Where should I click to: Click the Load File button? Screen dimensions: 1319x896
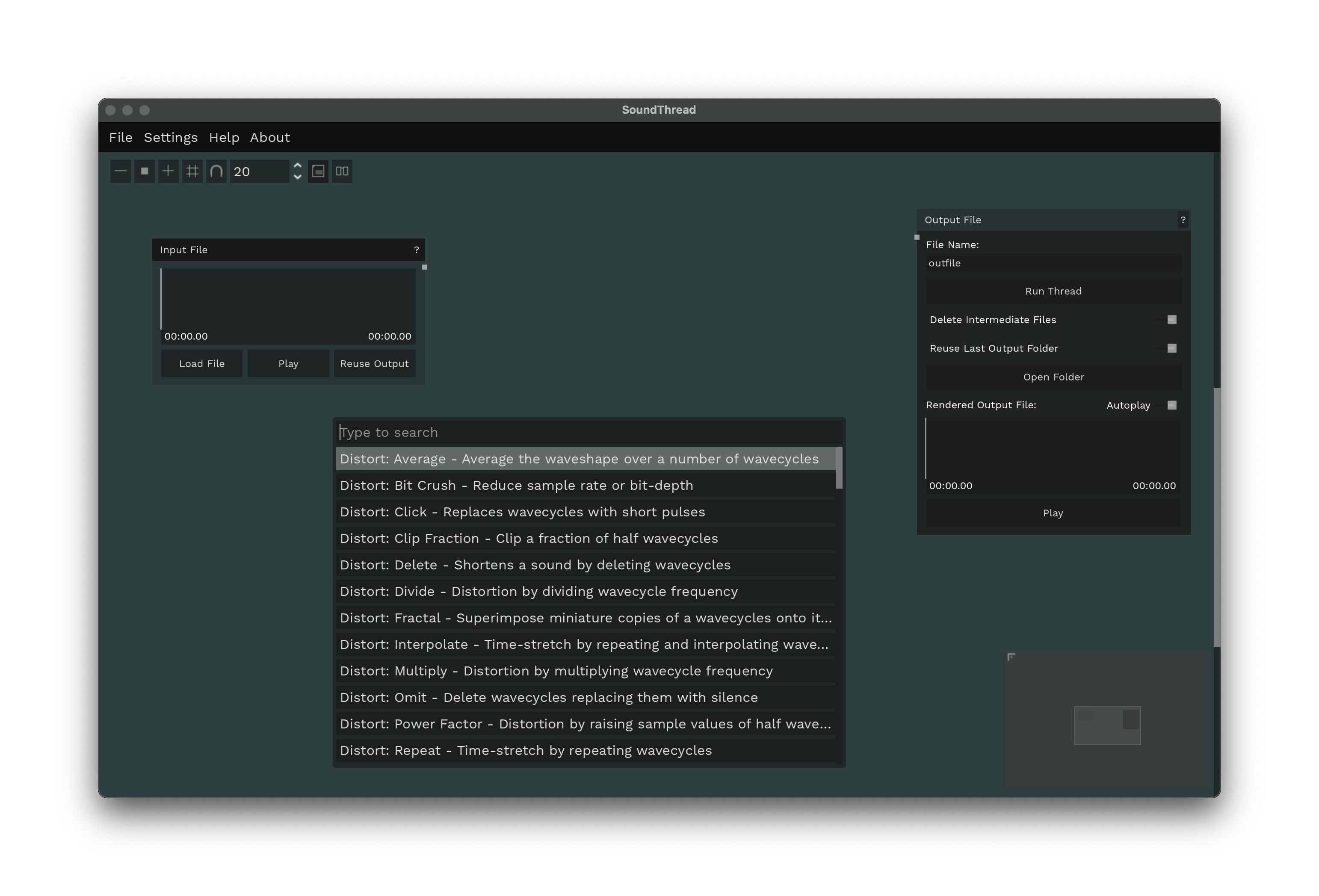click(x=201, y=364)
